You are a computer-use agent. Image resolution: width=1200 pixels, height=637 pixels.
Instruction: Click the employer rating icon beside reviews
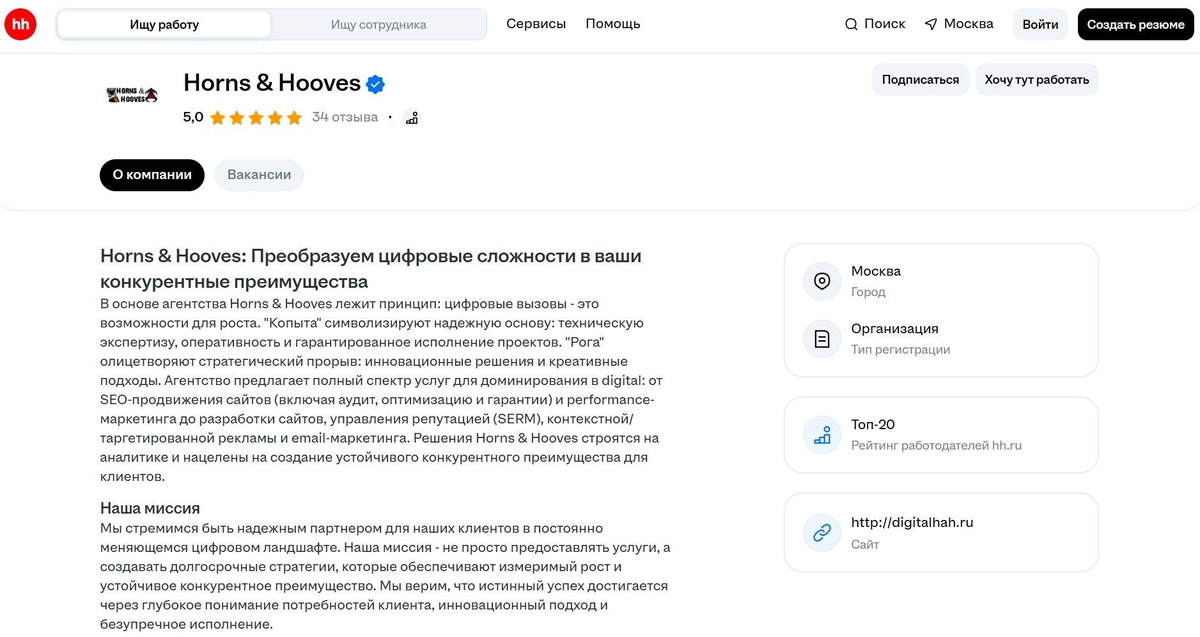pos(411,118)
